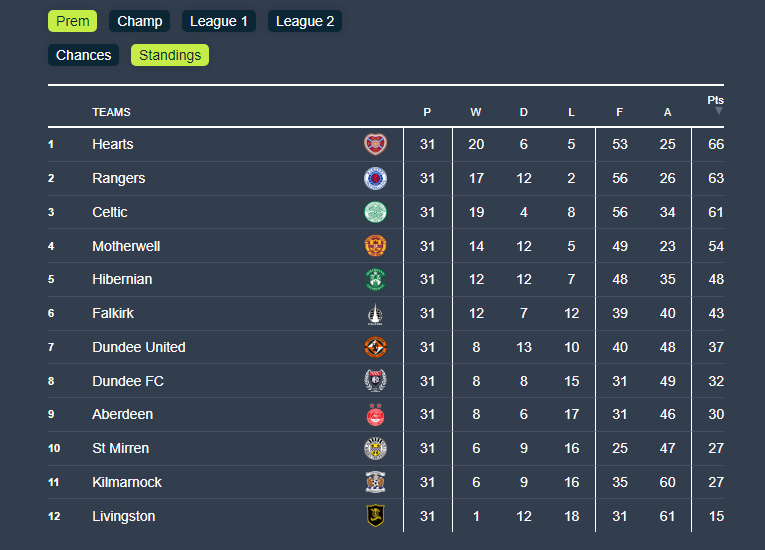The image size is (765, 550).
Task: Click the W wins column header
Action: [476, 112]
